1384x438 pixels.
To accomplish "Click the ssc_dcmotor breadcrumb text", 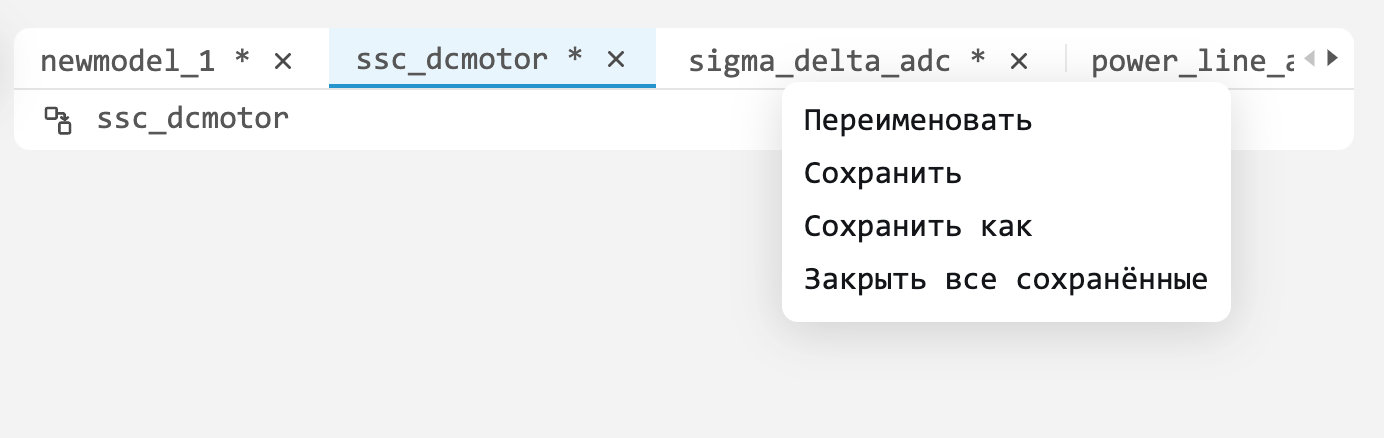I will (x=193, y=120).
